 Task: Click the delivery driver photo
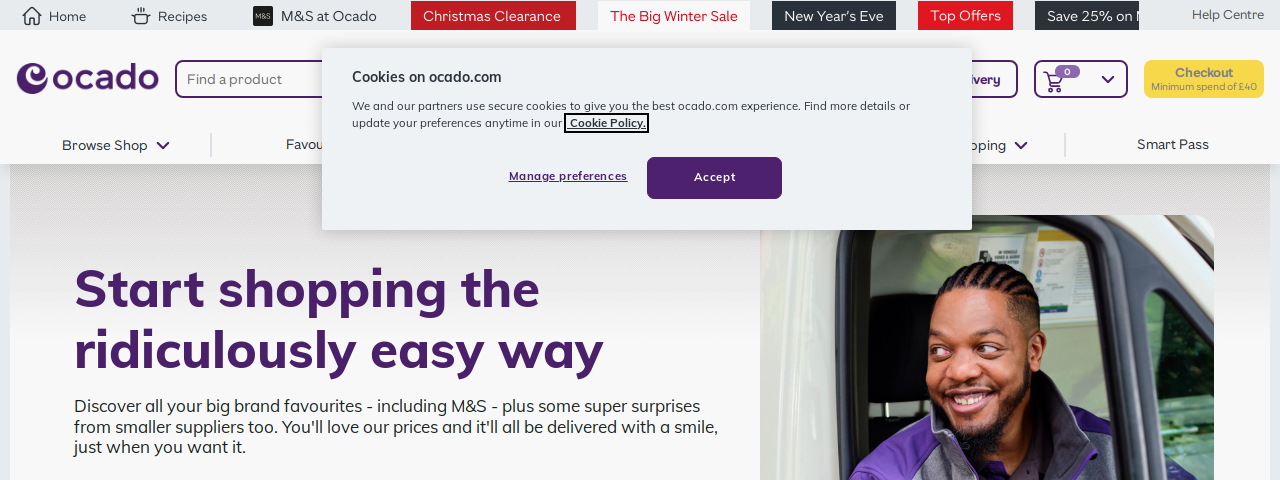987,347
